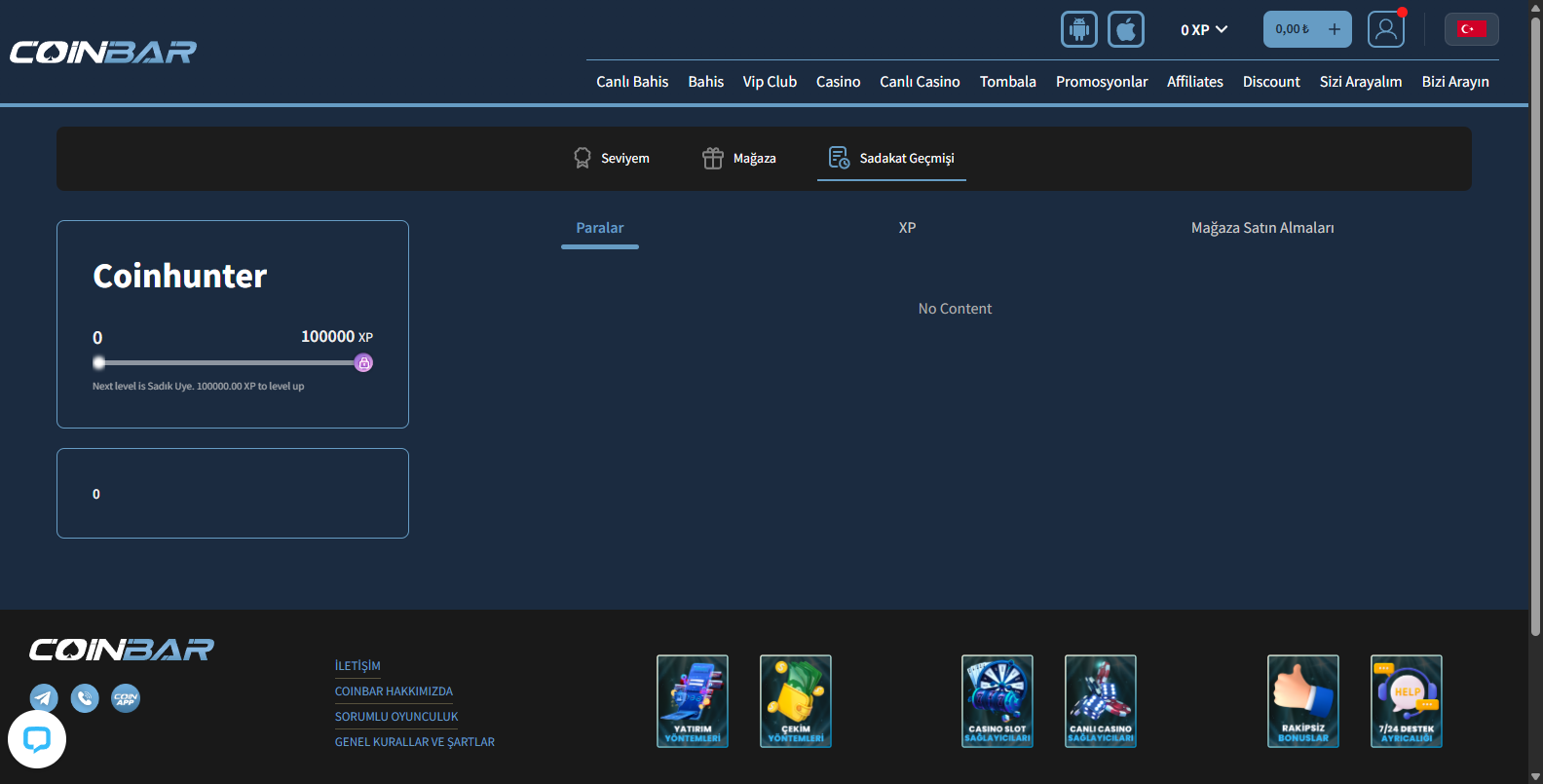Image resolution: width=1543 pixels, height=784 pixels.
Task: Open the Apple iOS app icon
Action: tap(1126, 29)
